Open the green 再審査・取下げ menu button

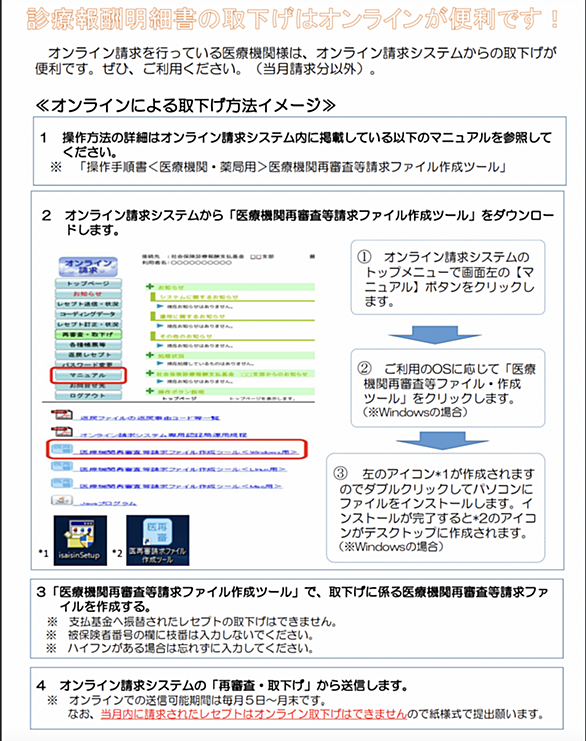point(88,335)
